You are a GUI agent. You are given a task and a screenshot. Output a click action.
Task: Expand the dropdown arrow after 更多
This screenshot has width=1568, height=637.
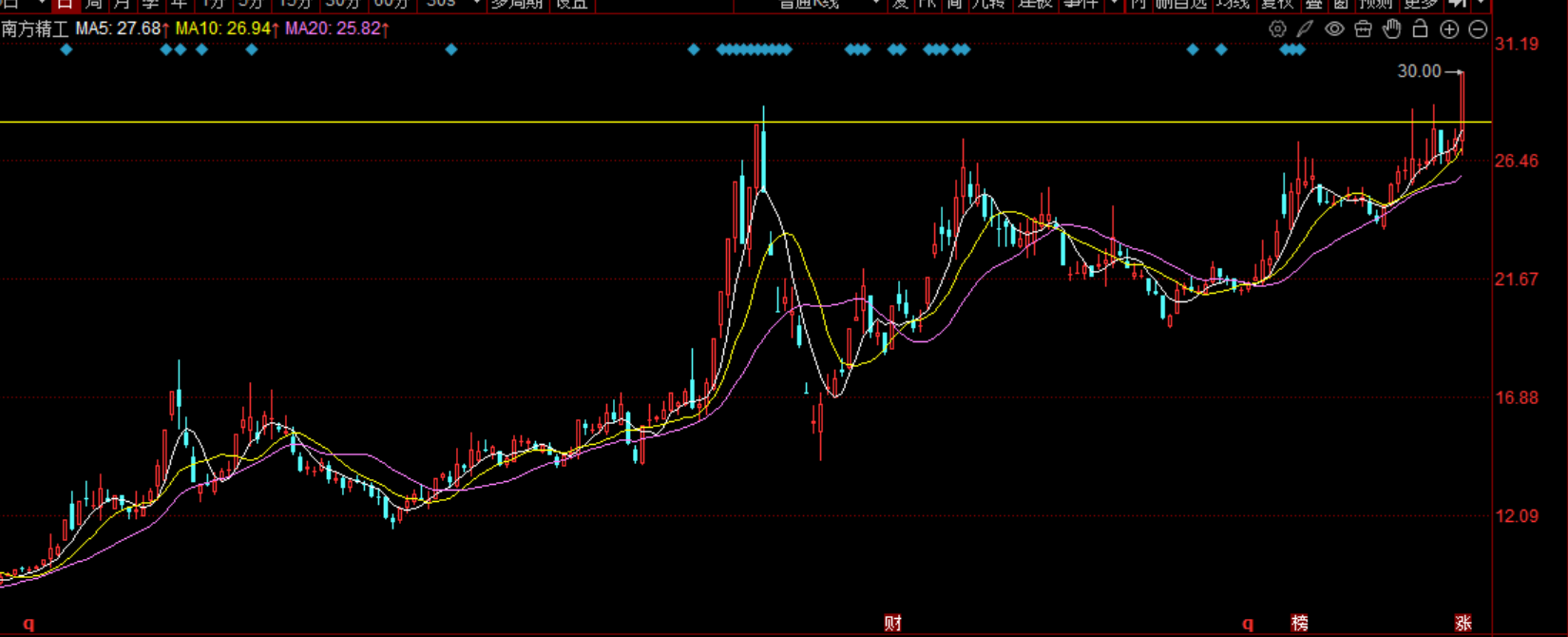pyautogui.click(x=1481, y=4)
